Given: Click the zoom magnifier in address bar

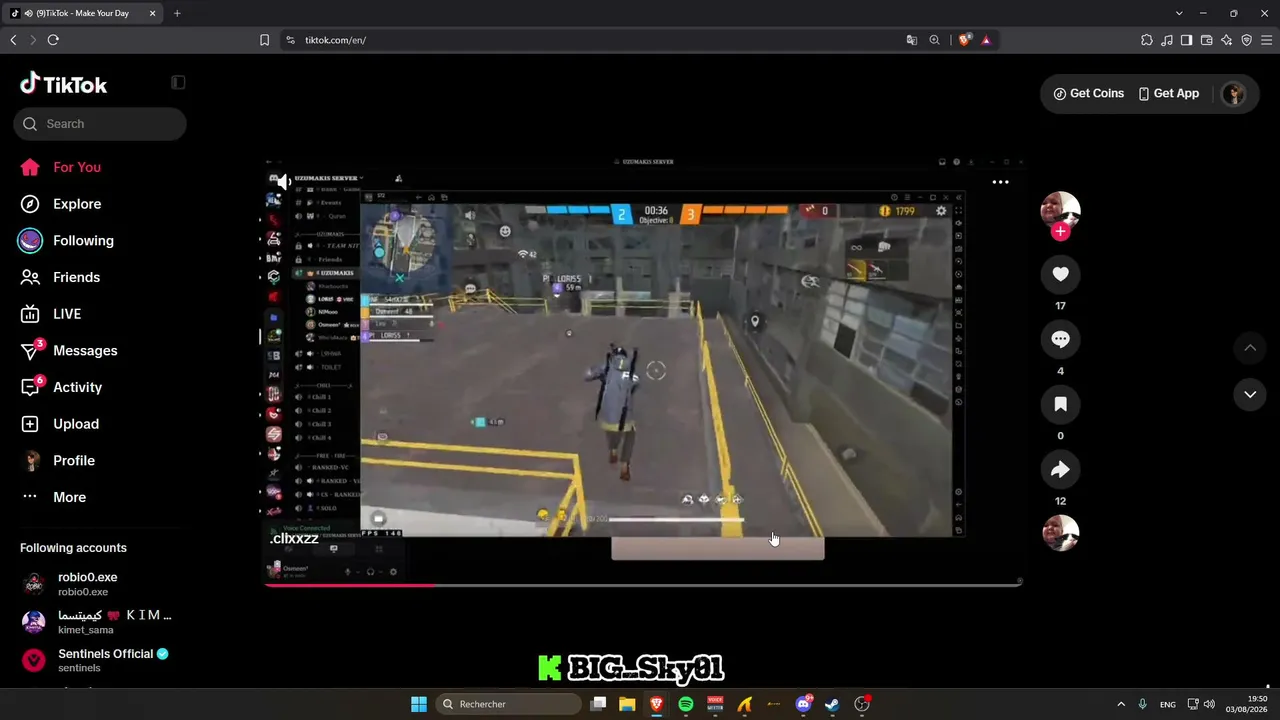Looking at the screenshot, I should tap(934, 40).
